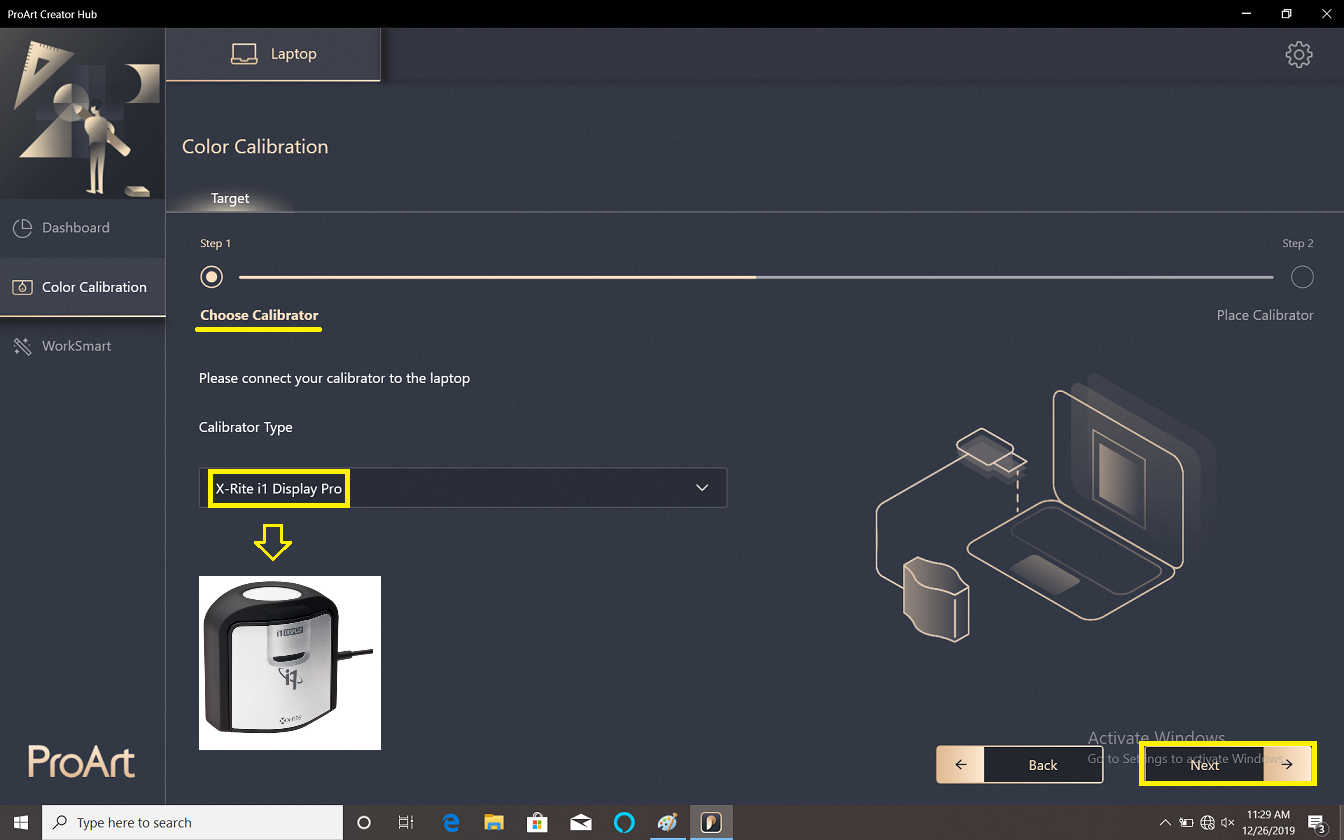
Task: Open Task View in the taskbar
Action: coord(406,823)
